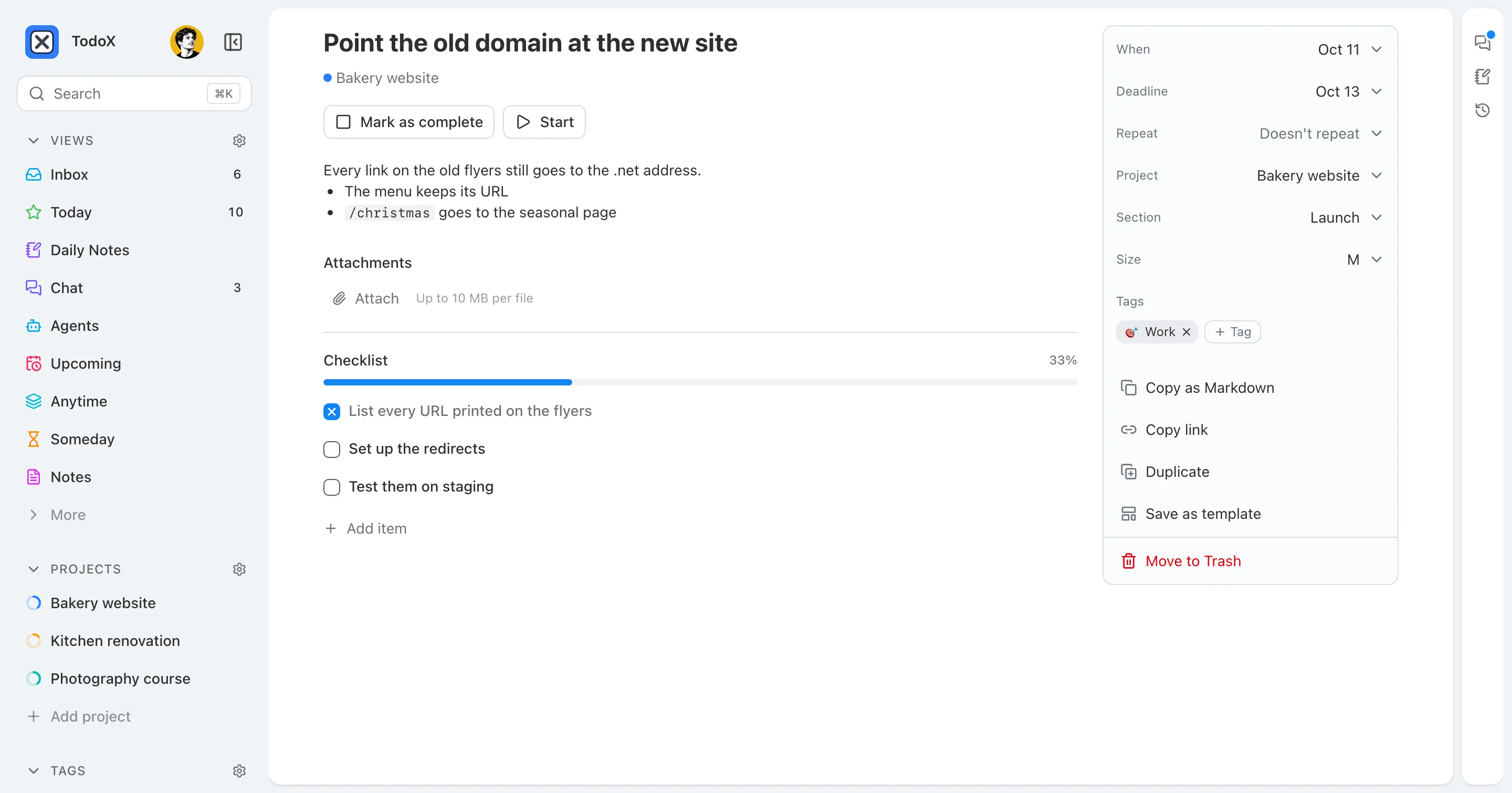Click the checklist progress bar
Viewport: 1512px width, 793px height.
700,382
